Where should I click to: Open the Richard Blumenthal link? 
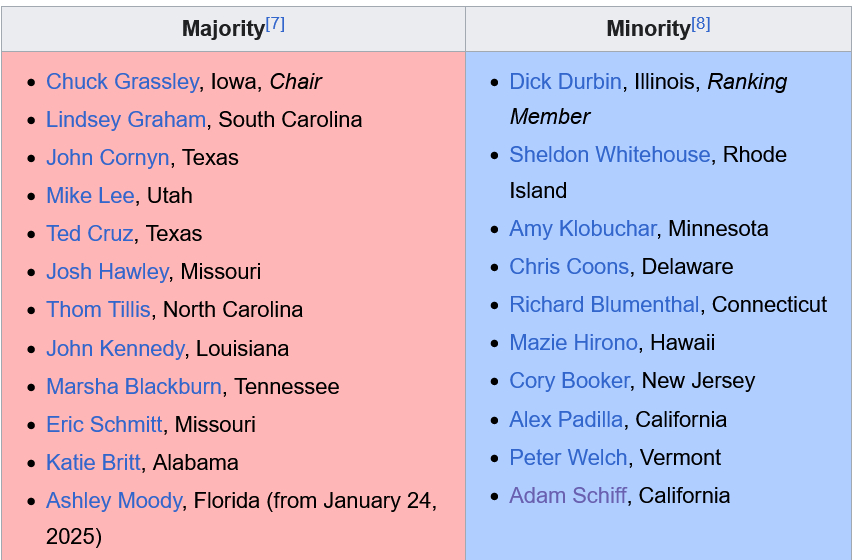point(604,305)
